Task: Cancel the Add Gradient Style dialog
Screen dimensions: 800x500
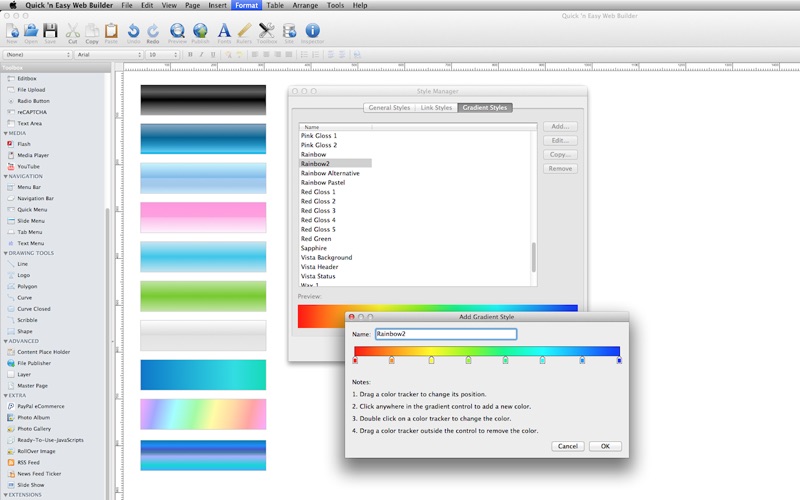Action: (567, 446)
